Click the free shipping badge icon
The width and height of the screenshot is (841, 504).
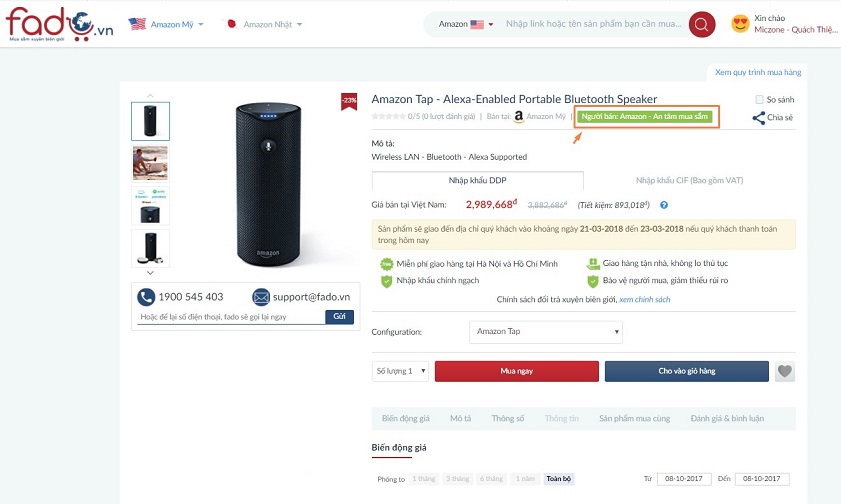(387, 264)
